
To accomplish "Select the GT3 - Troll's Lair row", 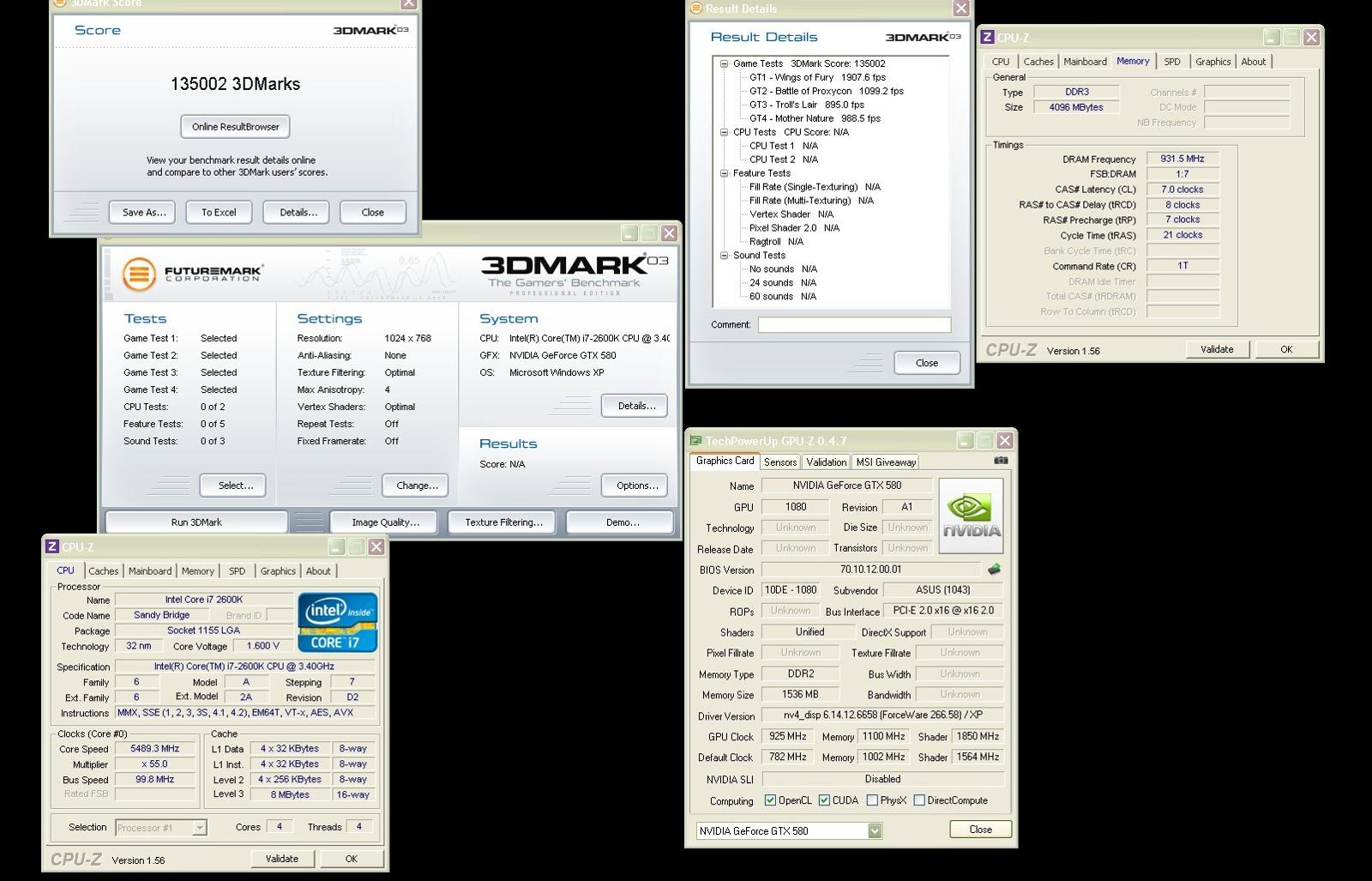I will [x=807, y=105].
